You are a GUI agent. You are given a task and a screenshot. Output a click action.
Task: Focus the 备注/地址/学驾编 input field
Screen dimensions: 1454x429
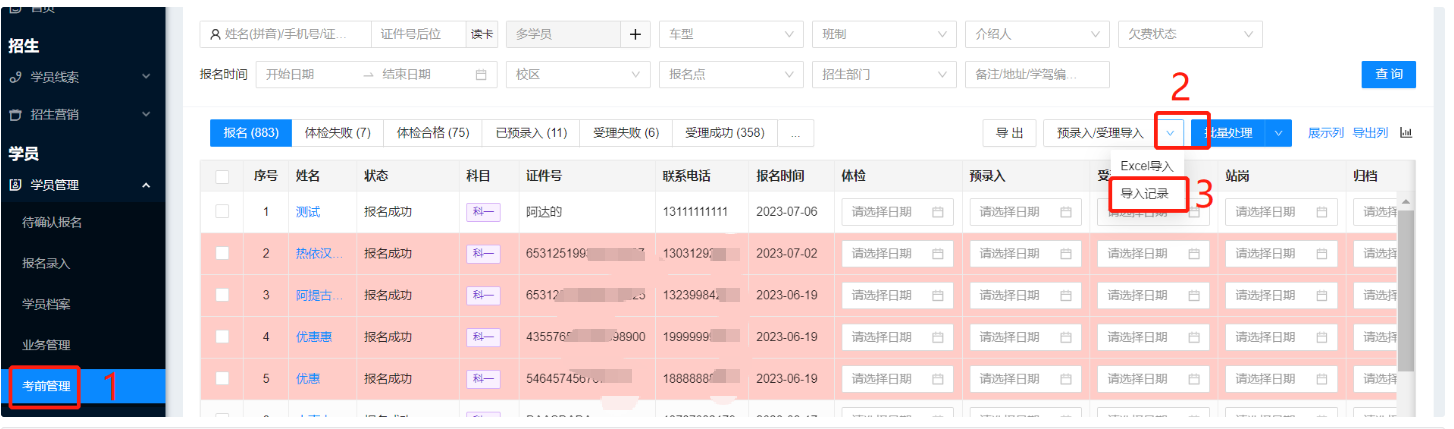point(1037,74)
